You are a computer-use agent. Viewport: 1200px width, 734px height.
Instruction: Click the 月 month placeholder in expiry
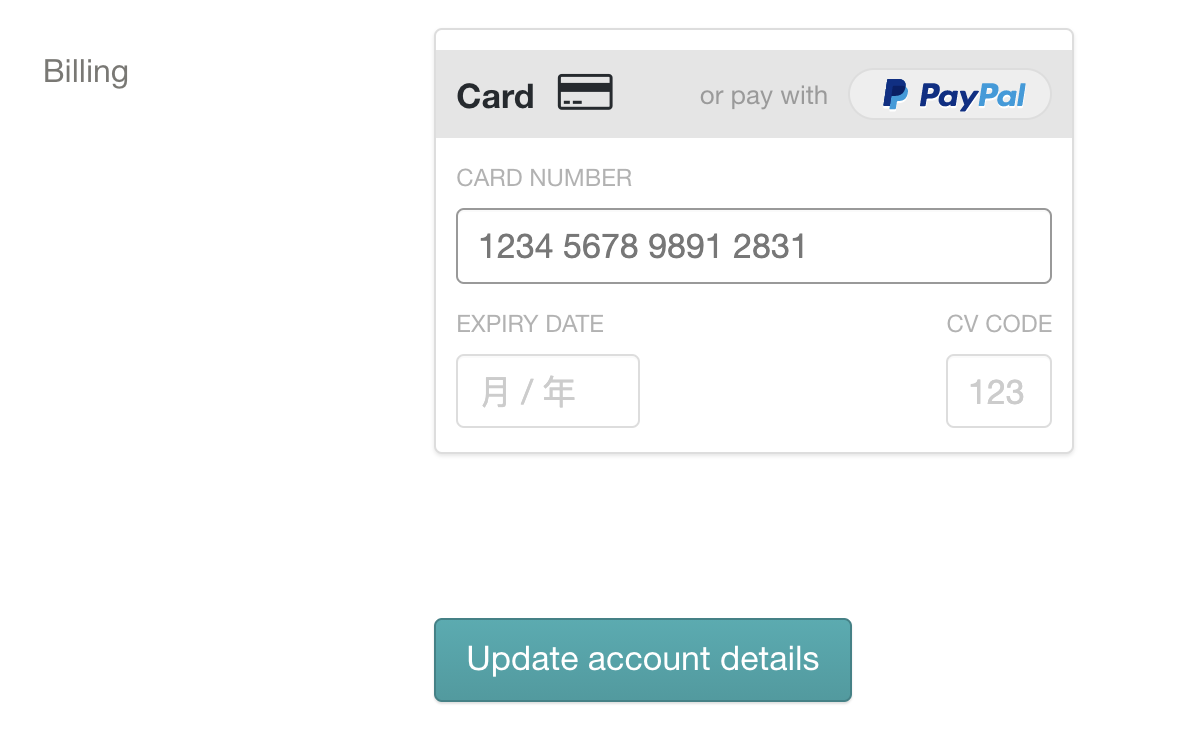[x=495, y=392]
